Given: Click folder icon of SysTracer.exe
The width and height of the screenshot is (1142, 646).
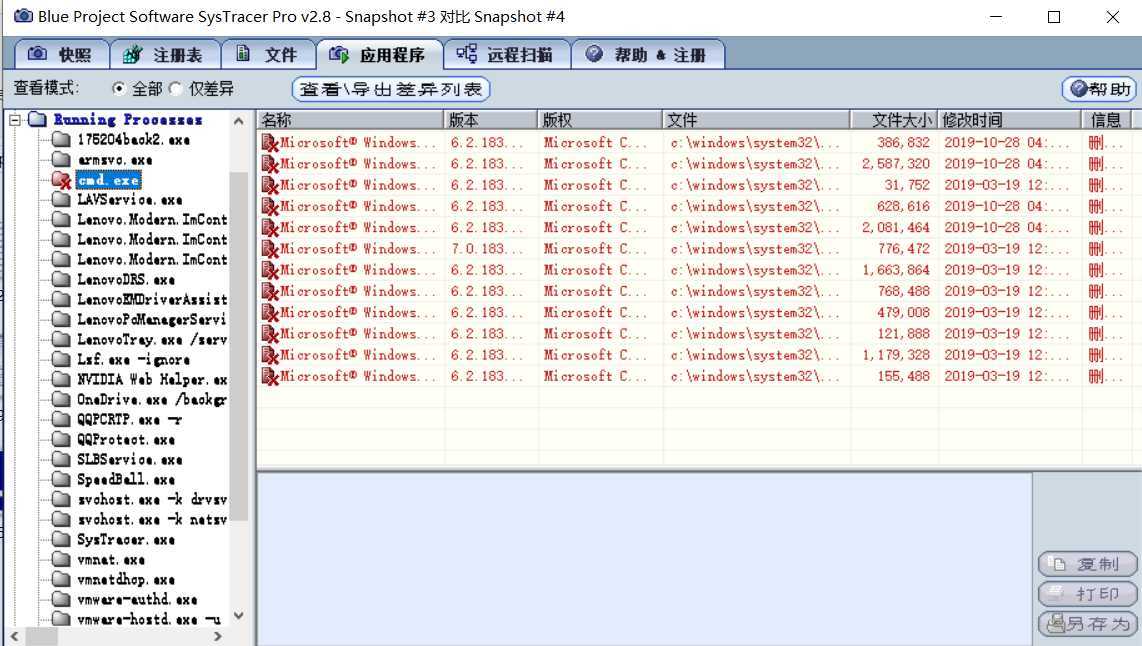Looking at the screenshot, I should pyautogui.click(x=62, y=540).
